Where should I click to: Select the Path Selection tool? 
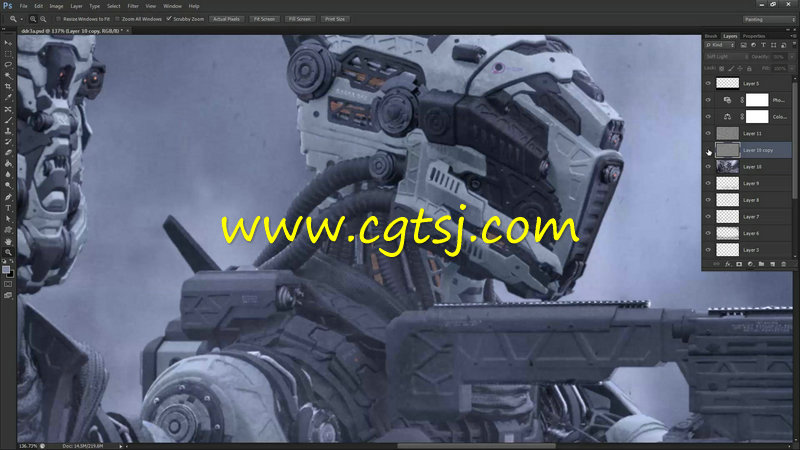[x=8, y=219]
